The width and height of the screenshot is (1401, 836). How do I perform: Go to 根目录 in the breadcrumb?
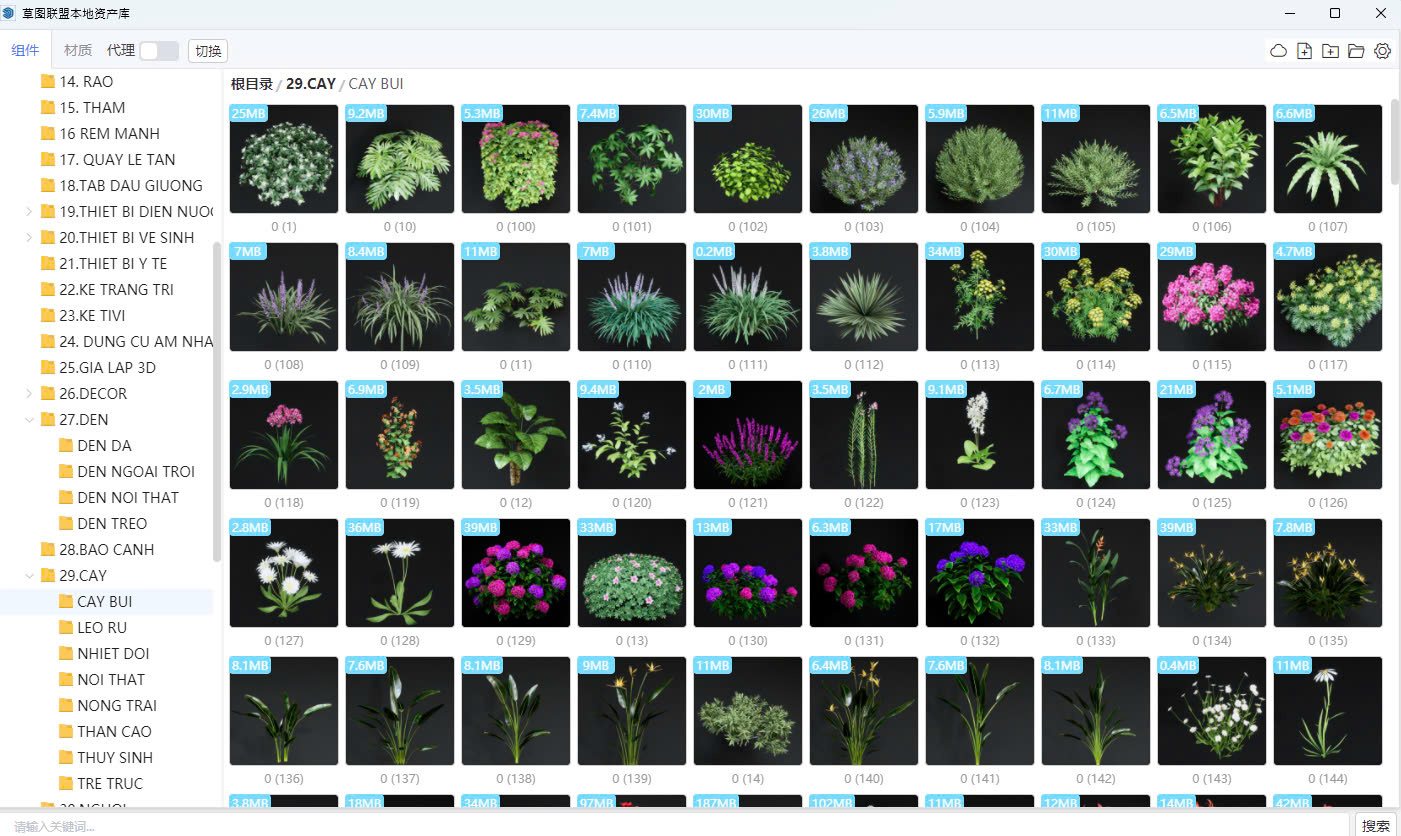251,84
